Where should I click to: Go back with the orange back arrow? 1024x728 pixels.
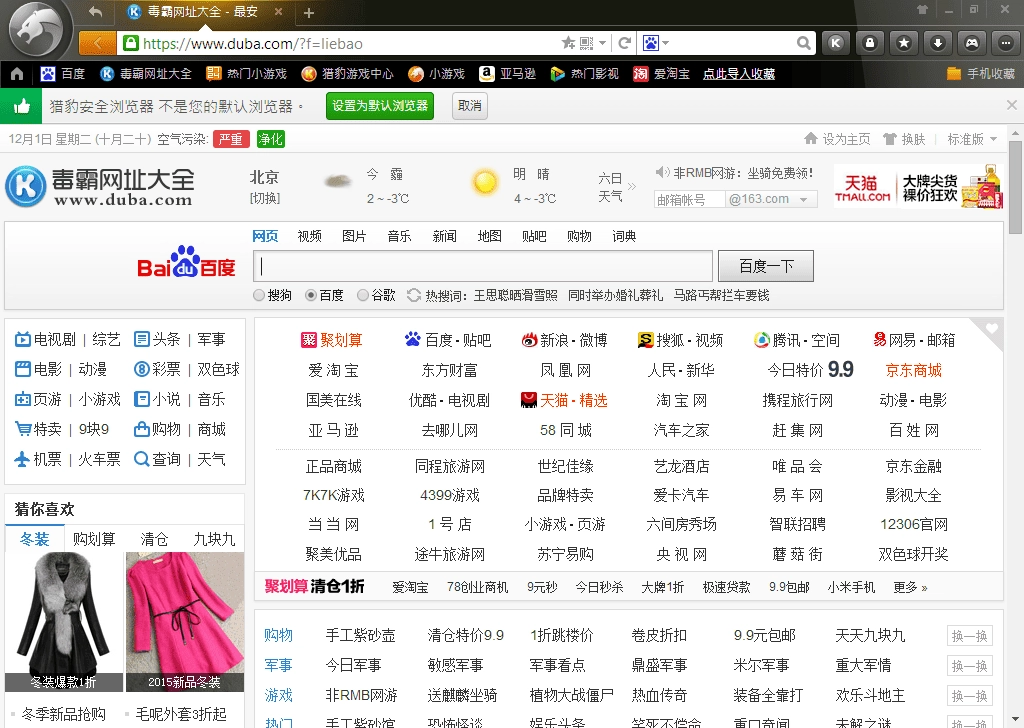(x=97, y=43)
